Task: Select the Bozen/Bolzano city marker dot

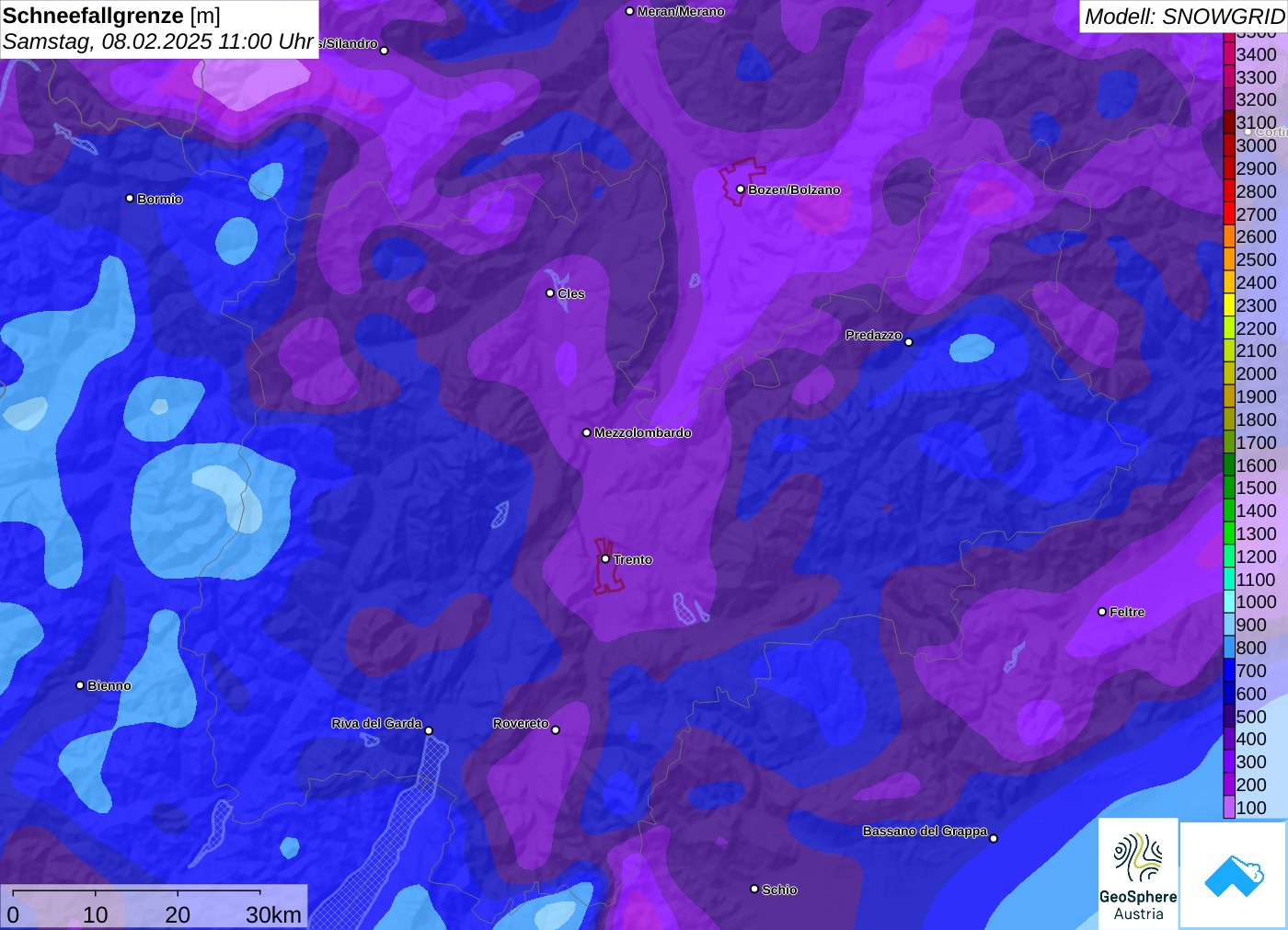Action: click(740, 189)
